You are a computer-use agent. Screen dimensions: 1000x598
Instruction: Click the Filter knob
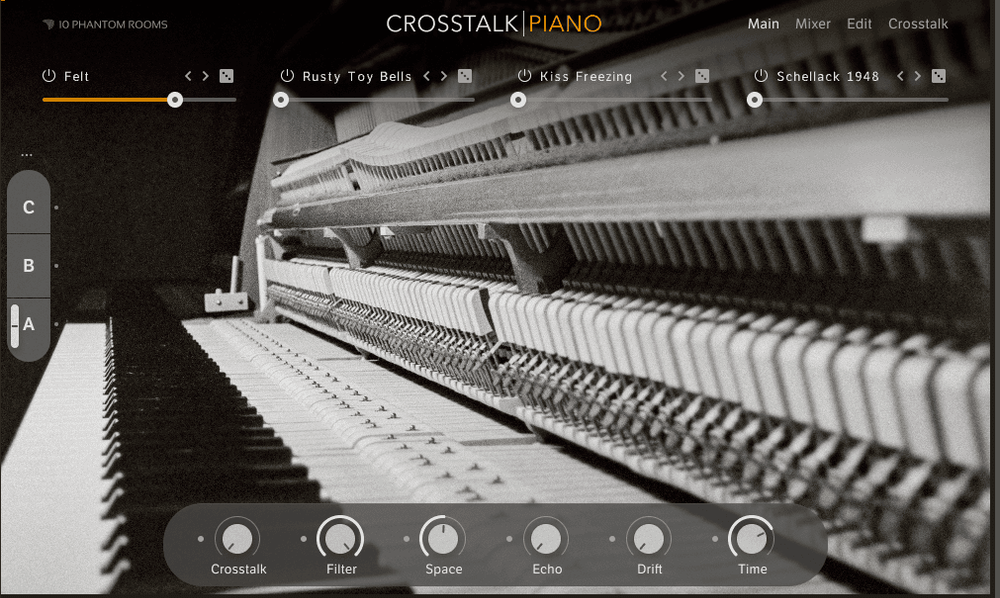pos(340,539)
